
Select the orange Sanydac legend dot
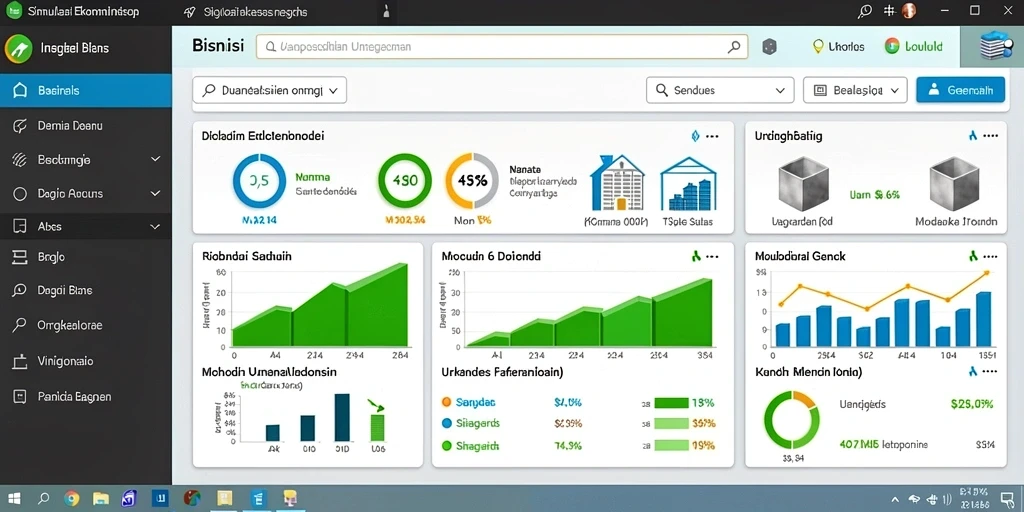click(447, 402)
